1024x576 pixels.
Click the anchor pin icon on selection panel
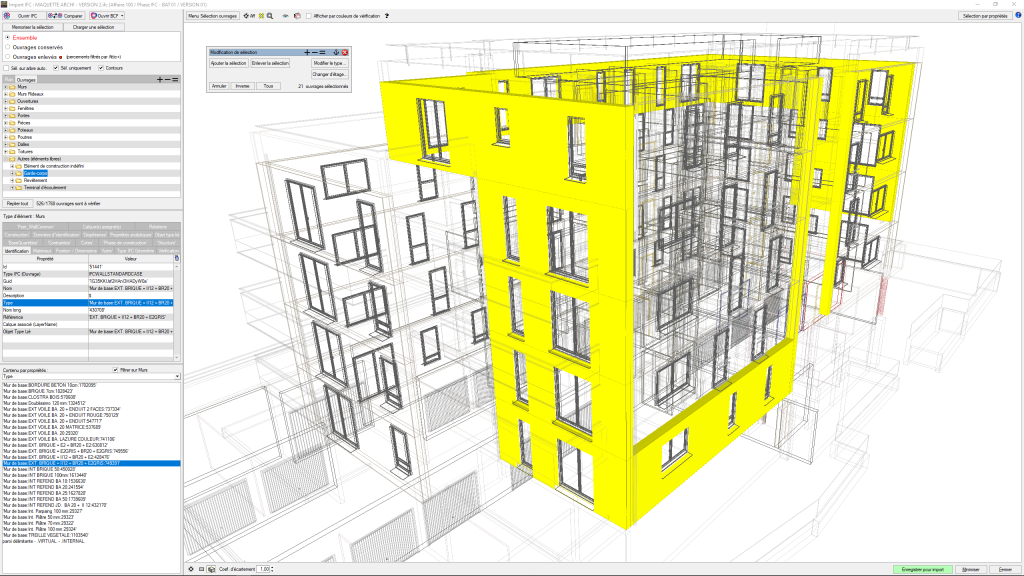(x=335, y=51)
